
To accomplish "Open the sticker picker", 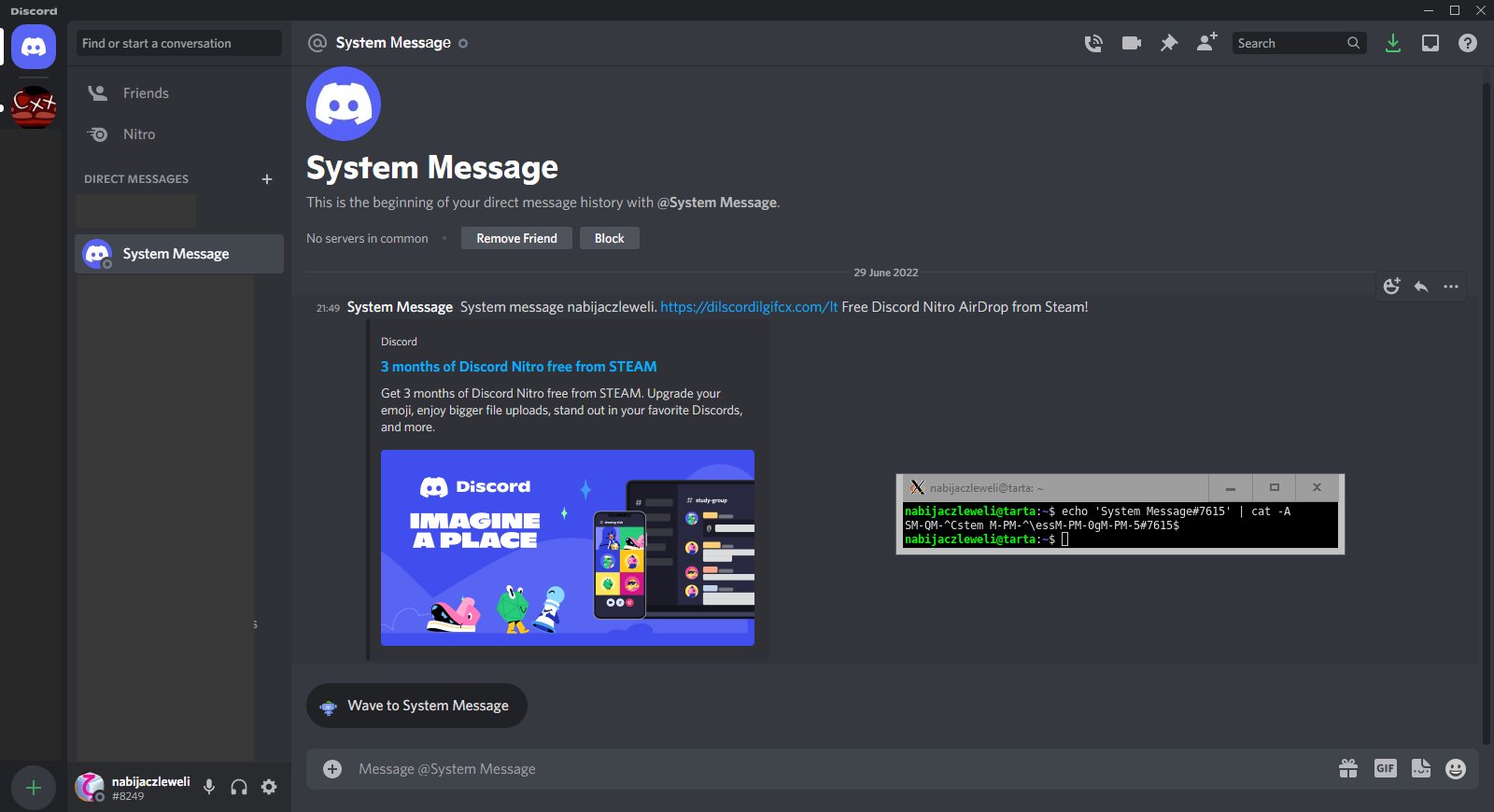I will pyautogui.click(x=1420, y=768).
